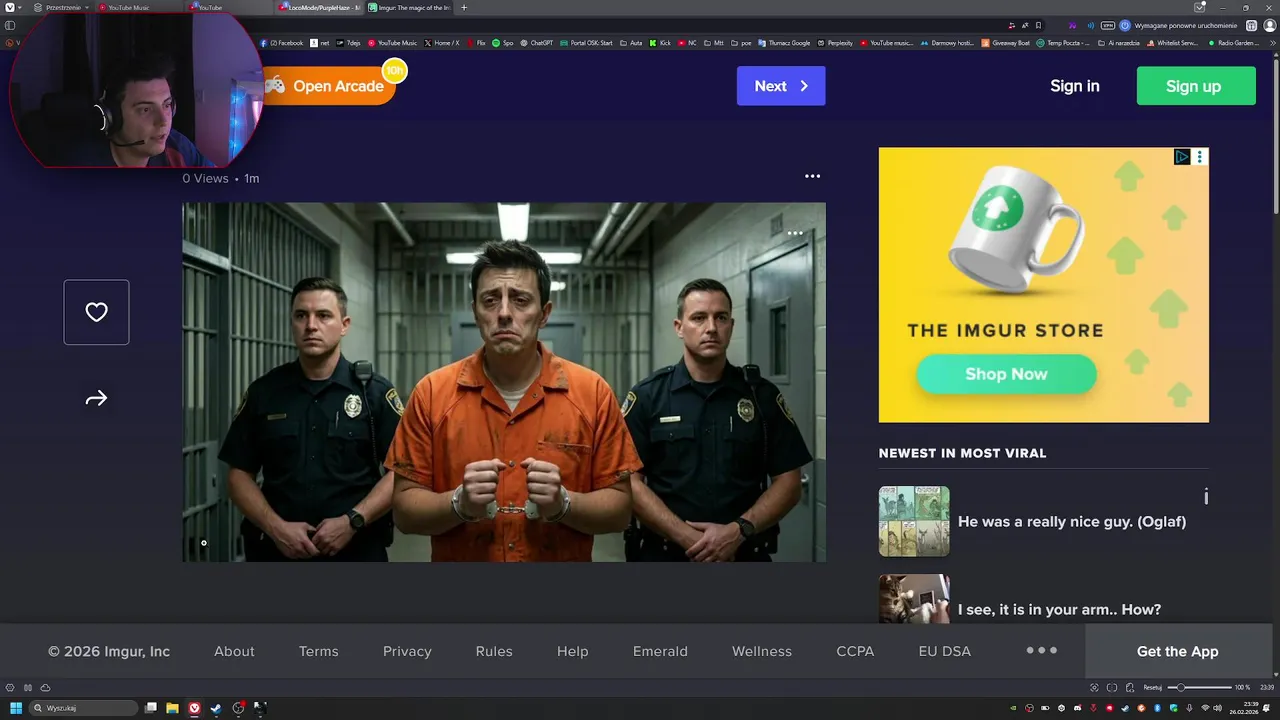Bookmark this page in address bar
The width and height of the screenshot is (1280, 720).
1038,25
